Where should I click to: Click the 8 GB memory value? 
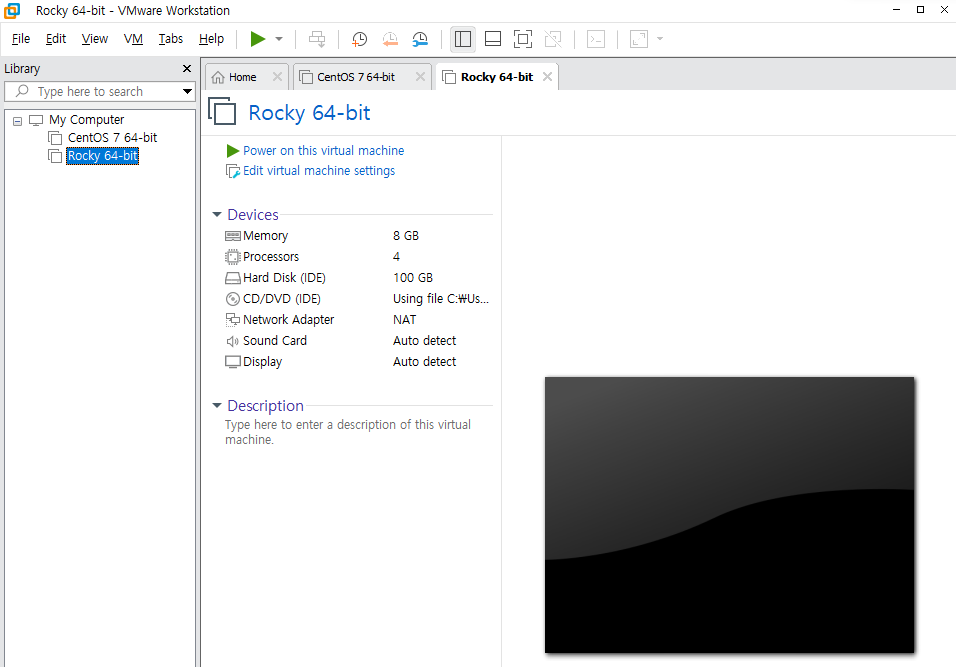tap(405, 236)
